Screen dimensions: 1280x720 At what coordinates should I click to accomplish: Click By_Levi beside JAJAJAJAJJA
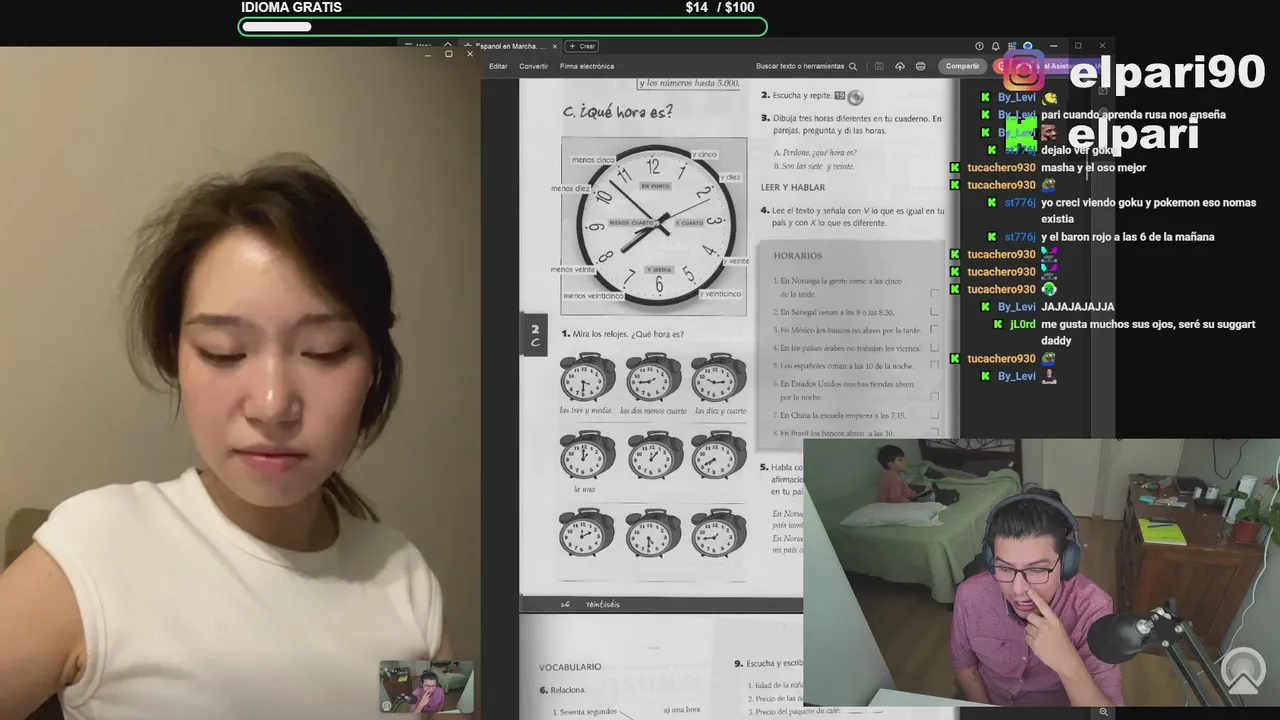click(1017, 307)
